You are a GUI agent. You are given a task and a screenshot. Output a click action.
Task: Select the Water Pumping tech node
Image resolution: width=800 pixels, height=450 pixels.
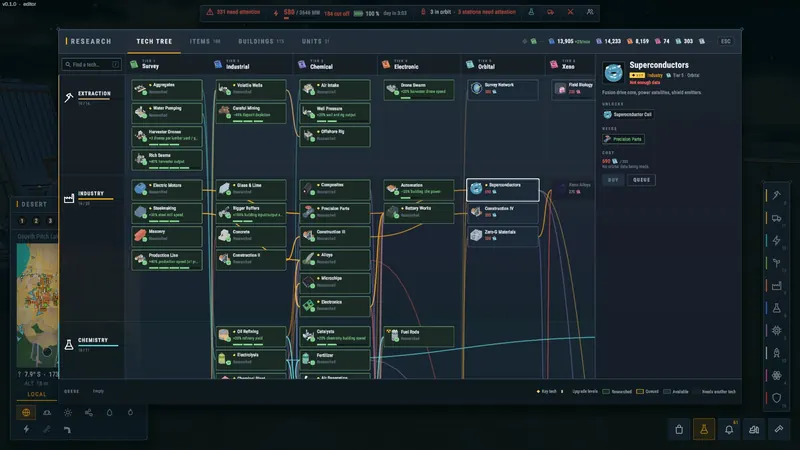(167, 112)
